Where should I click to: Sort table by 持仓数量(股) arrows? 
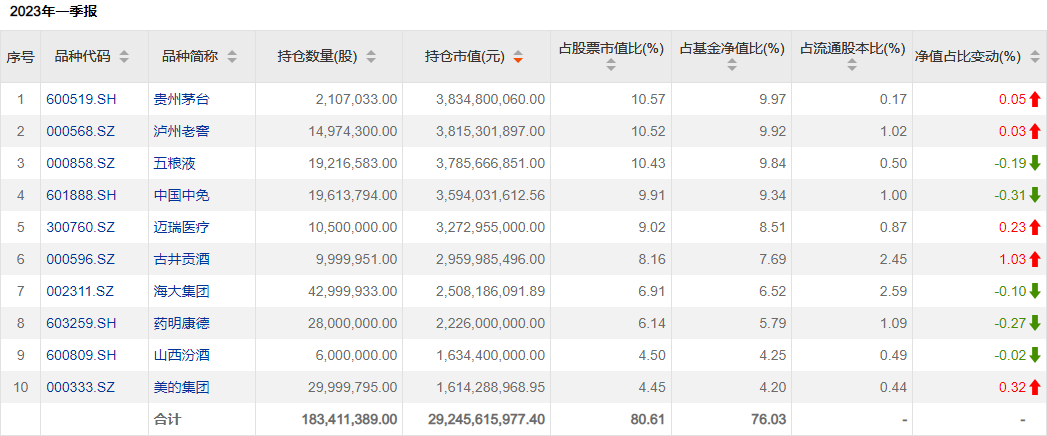371,57
